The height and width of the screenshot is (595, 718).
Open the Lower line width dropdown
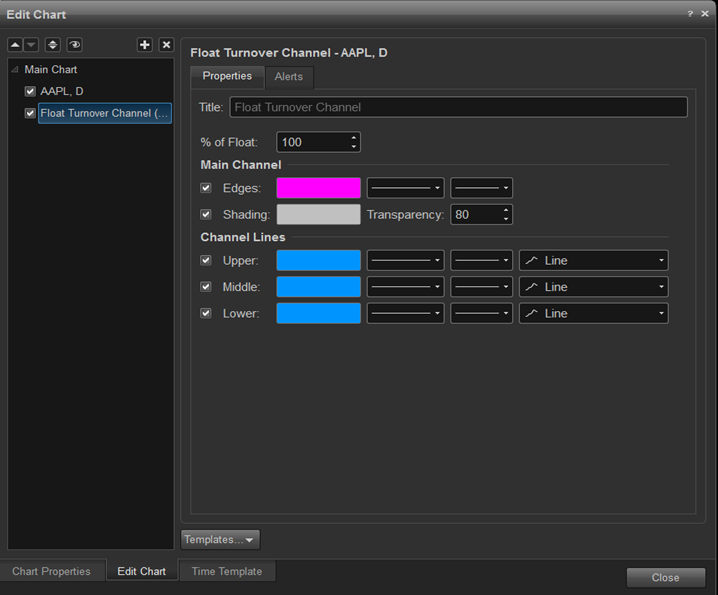coord(481,313)
